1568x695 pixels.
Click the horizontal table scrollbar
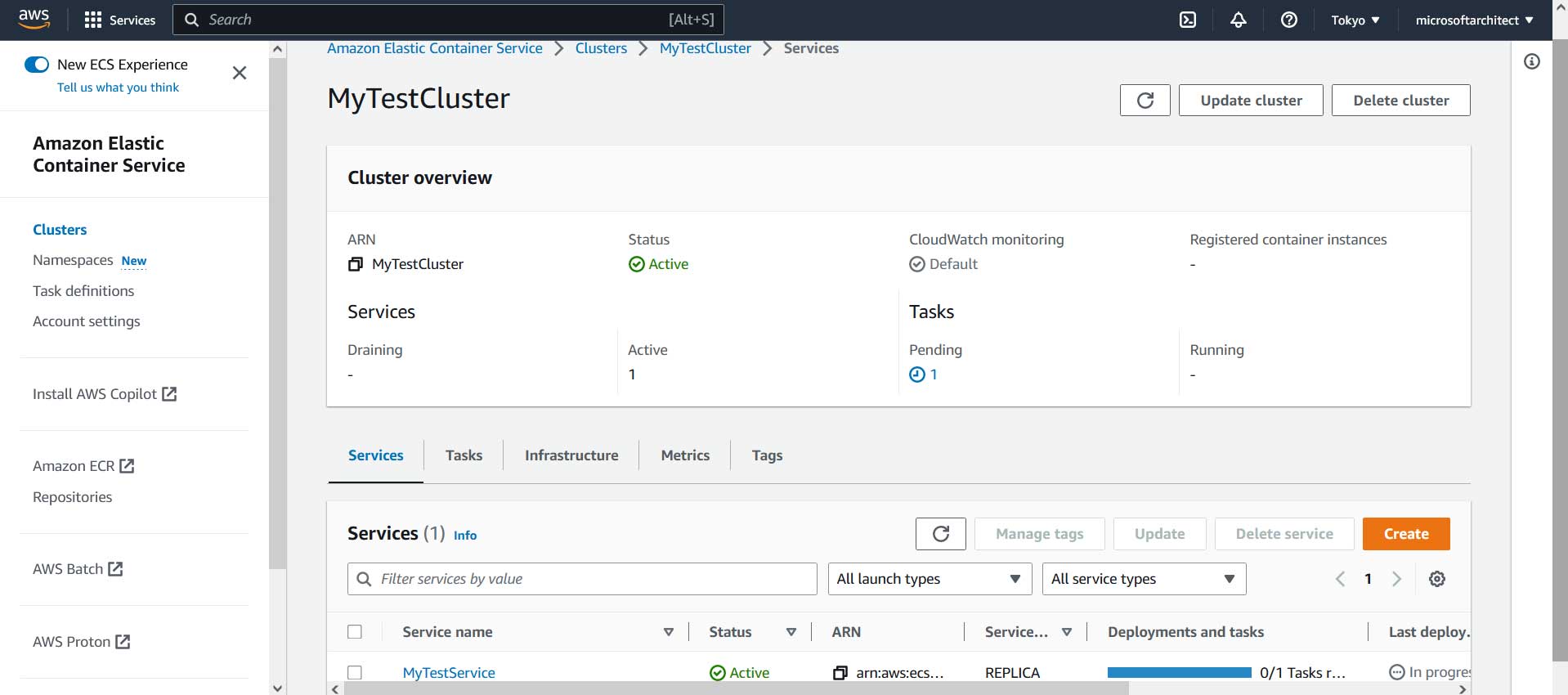[736, 688]
